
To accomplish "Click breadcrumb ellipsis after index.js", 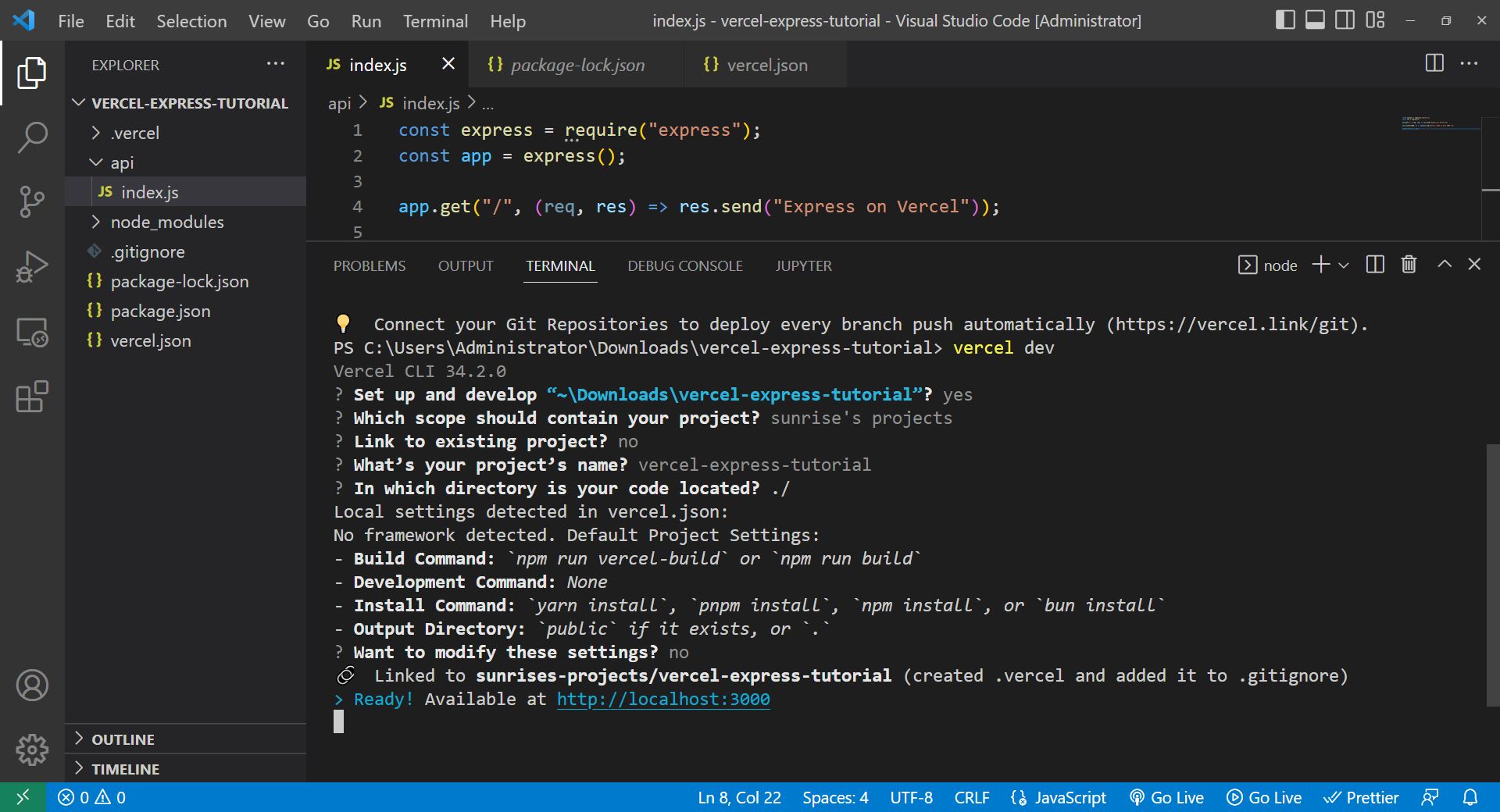I will click(487, 103).
